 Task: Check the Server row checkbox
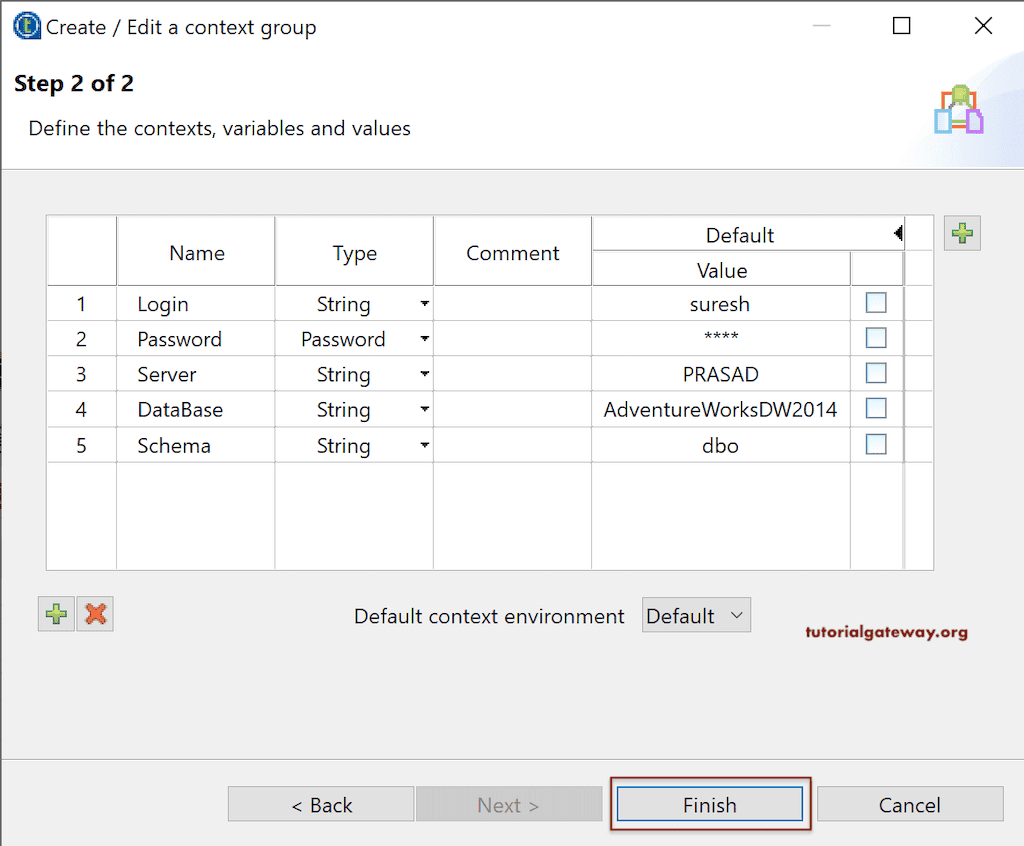(876, 373)
